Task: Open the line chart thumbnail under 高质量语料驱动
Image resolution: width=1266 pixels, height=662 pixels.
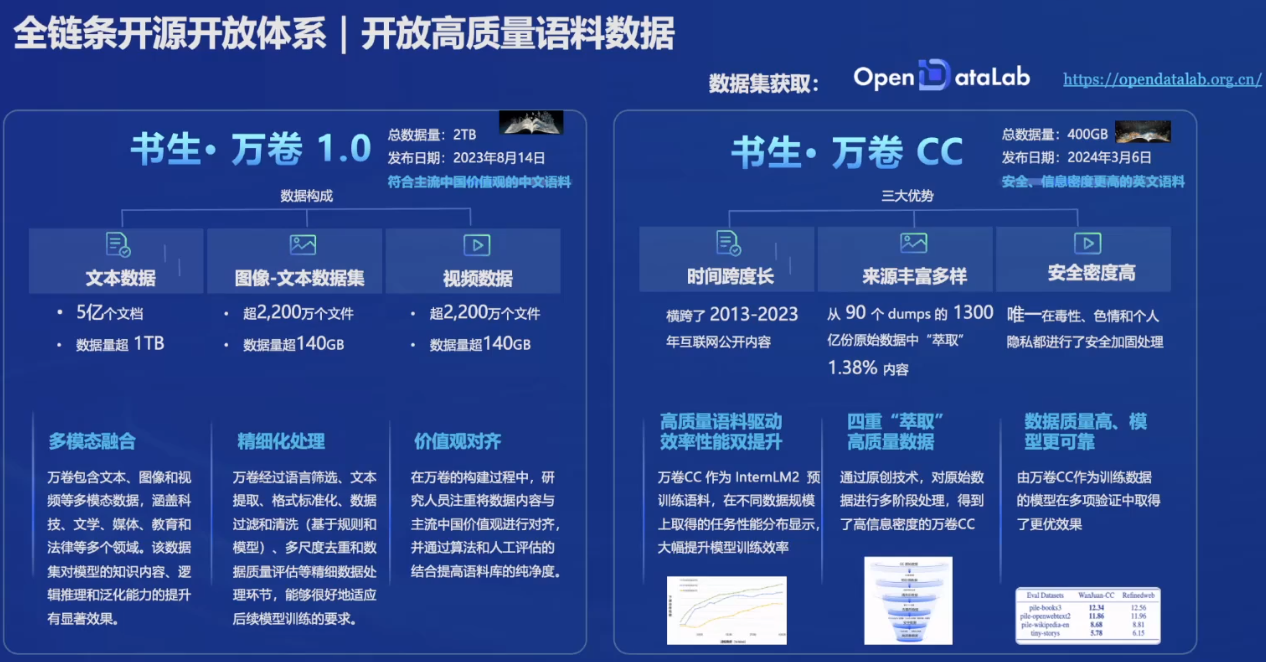Action: pos(727,610)
